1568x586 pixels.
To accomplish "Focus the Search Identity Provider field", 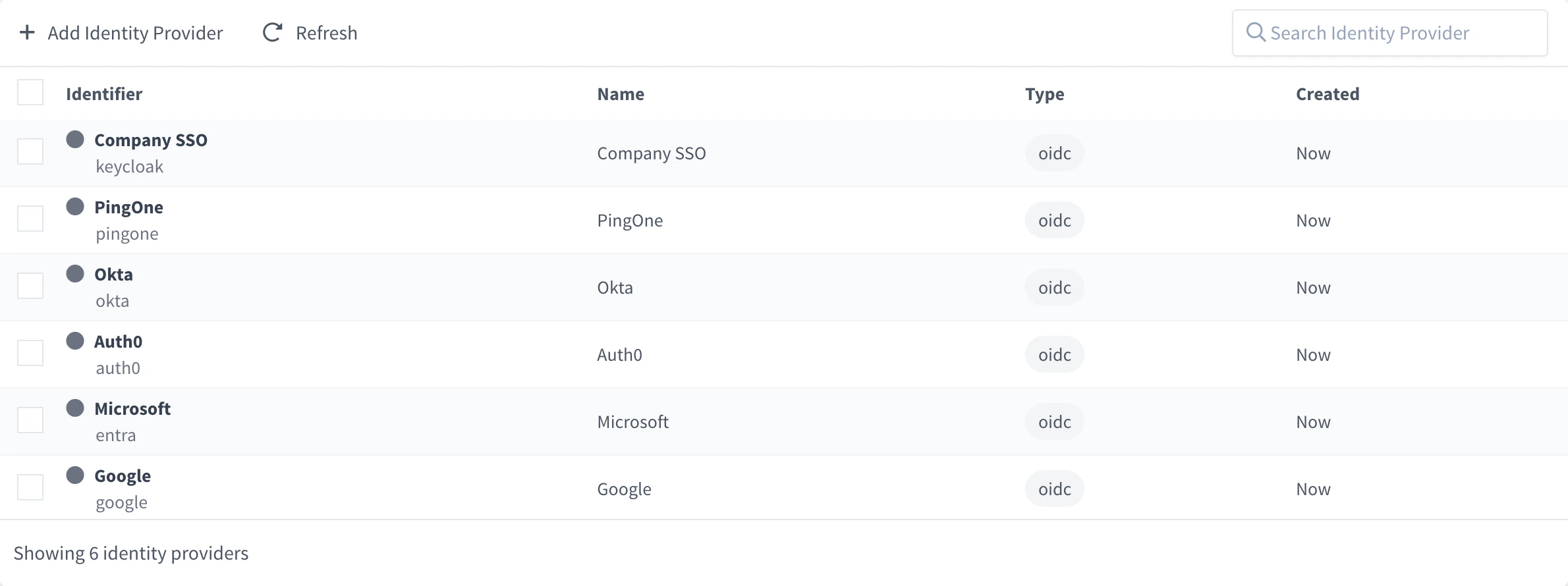I will [x=1389, y=33].
